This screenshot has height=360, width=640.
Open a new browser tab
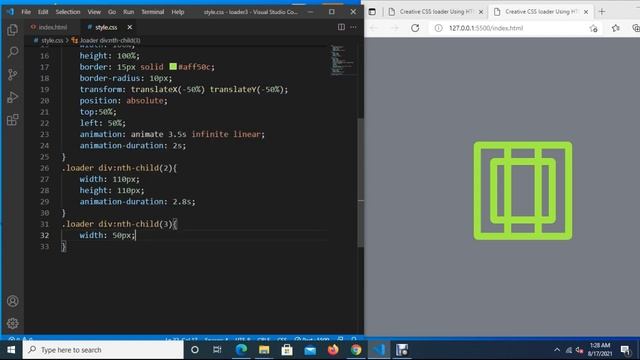pos(602,12)
